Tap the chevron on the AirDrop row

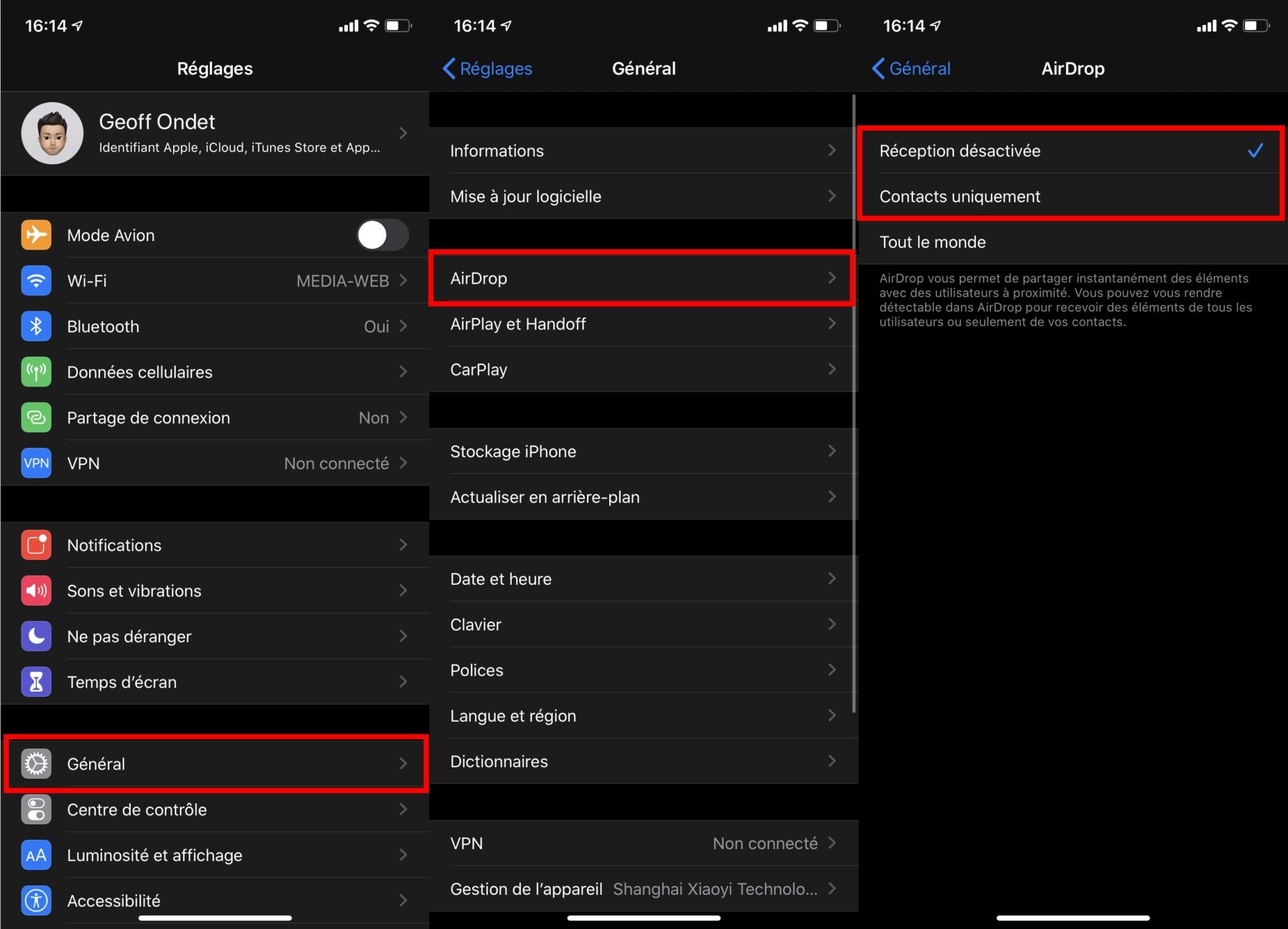832,278
